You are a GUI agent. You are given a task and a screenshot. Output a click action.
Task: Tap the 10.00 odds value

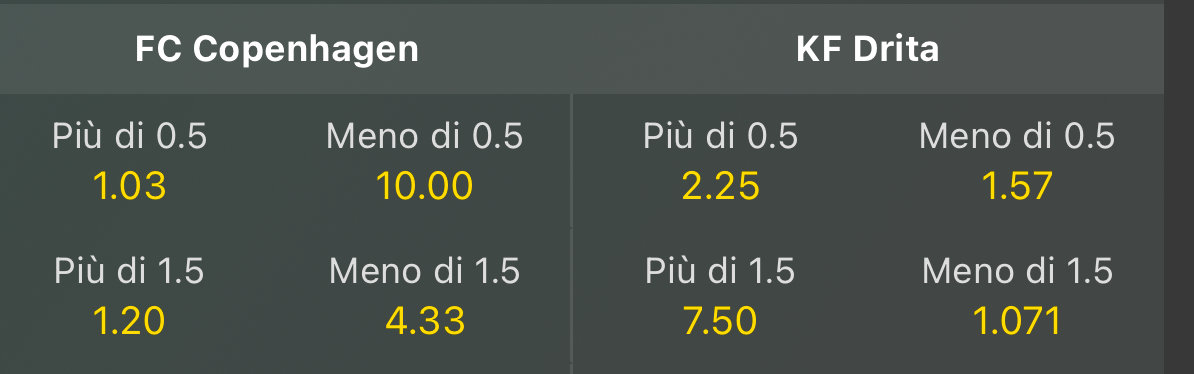pyautogui.click(x=424, y=187)
